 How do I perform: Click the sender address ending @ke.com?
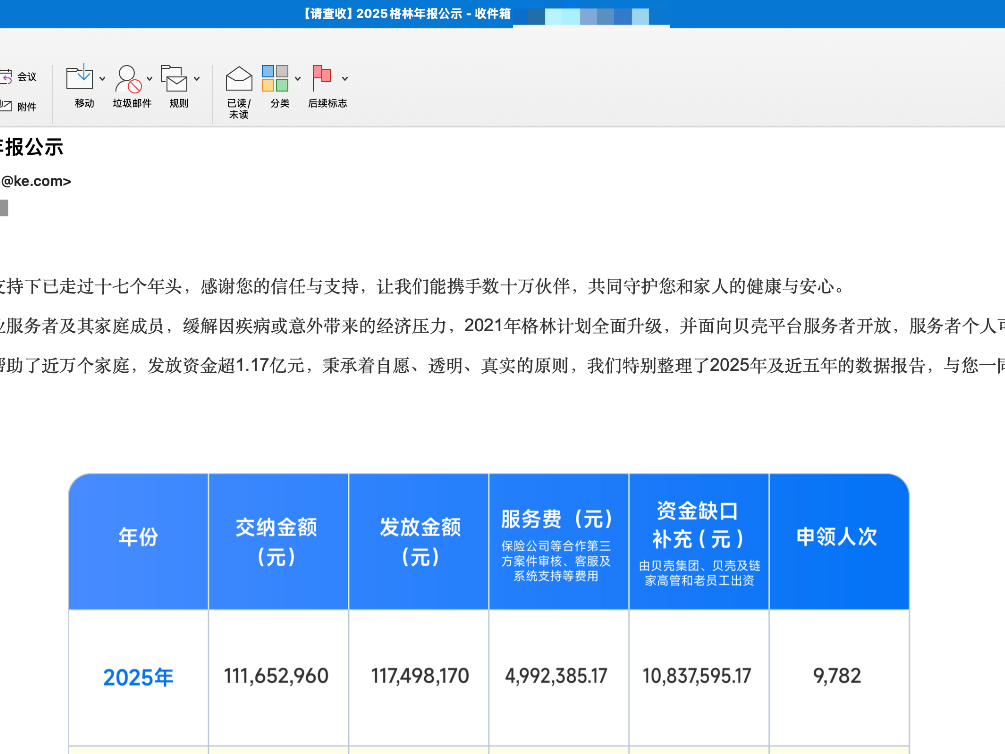tap(36, 181)
